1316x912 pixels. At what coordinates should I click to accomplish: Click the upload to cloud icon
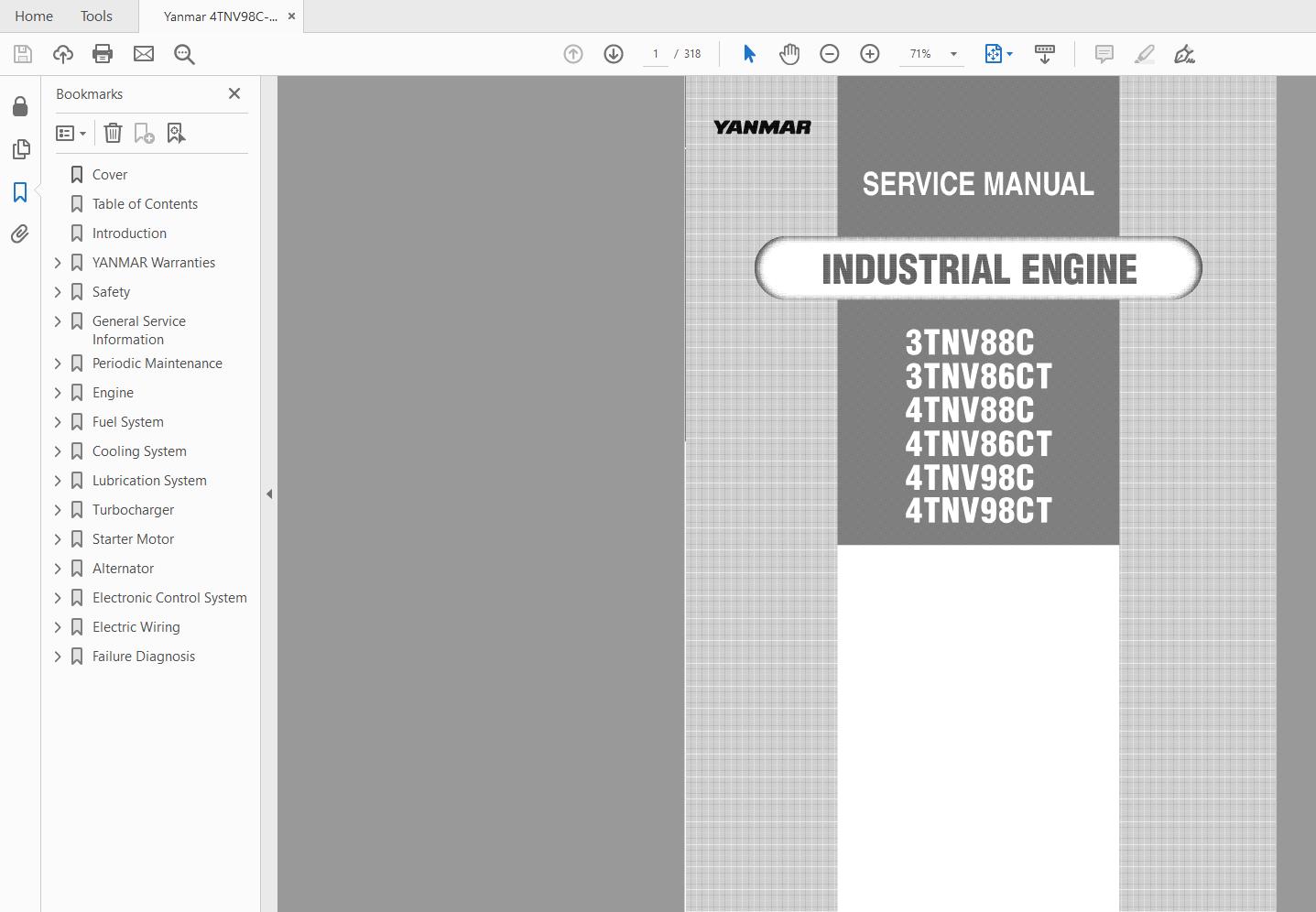63,54
